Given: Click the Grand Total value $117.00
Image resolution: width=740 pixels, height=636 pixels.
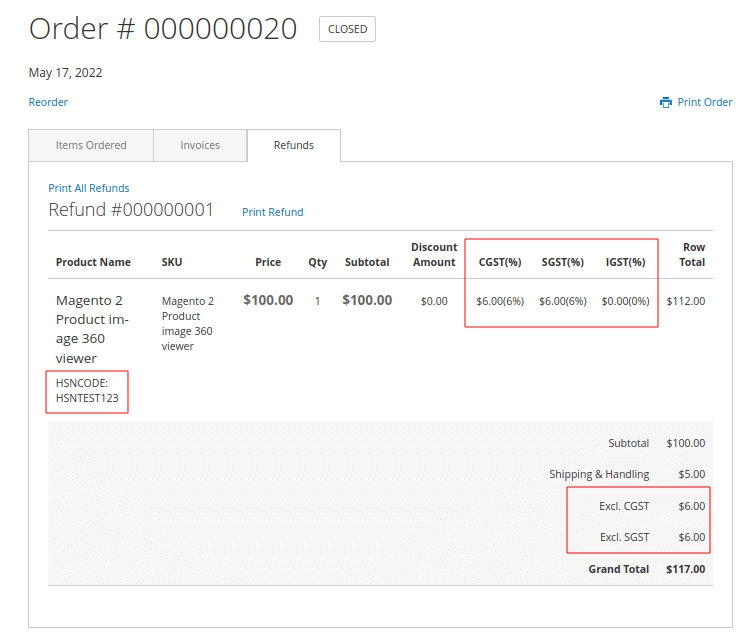Looking at the screenshot, I should tap(686, 569).
